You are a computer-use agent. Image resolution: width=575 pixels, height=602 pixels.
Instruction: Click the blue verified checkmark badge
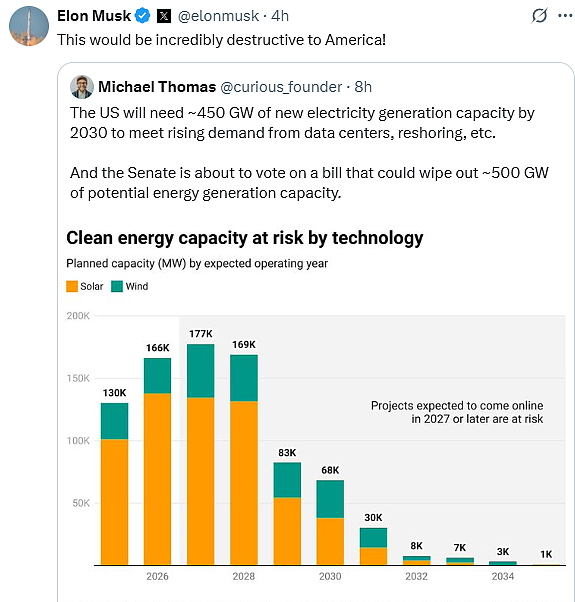143,16
